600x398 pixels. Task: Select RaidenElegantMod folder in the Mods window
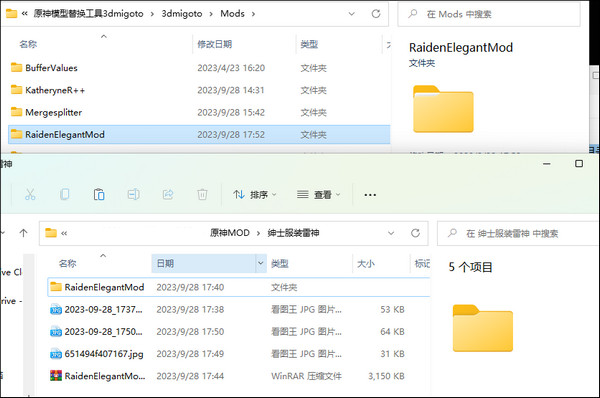[199, 134]
